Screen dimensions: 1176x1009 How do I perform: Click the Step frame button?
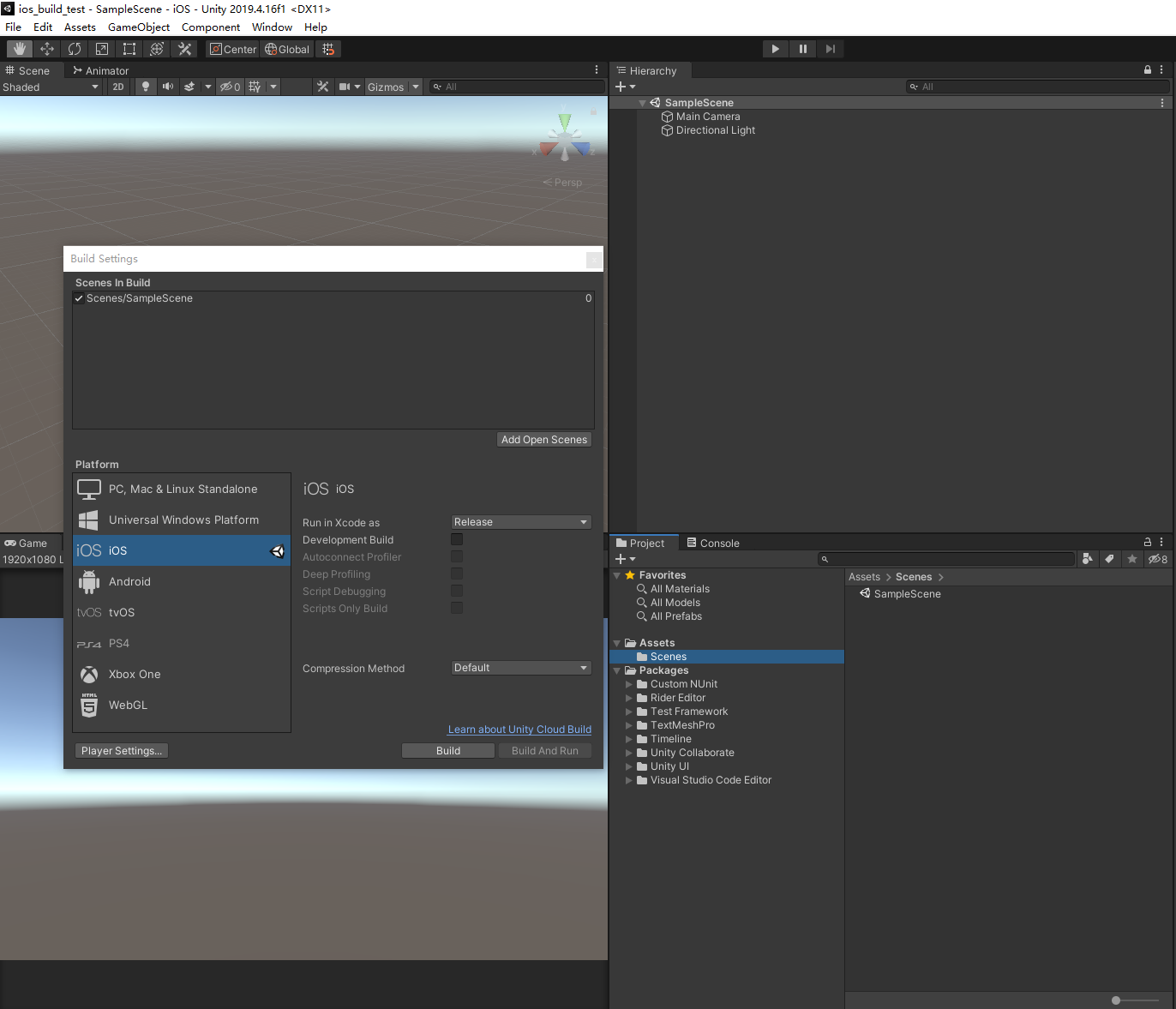click(x=830, y=49)
